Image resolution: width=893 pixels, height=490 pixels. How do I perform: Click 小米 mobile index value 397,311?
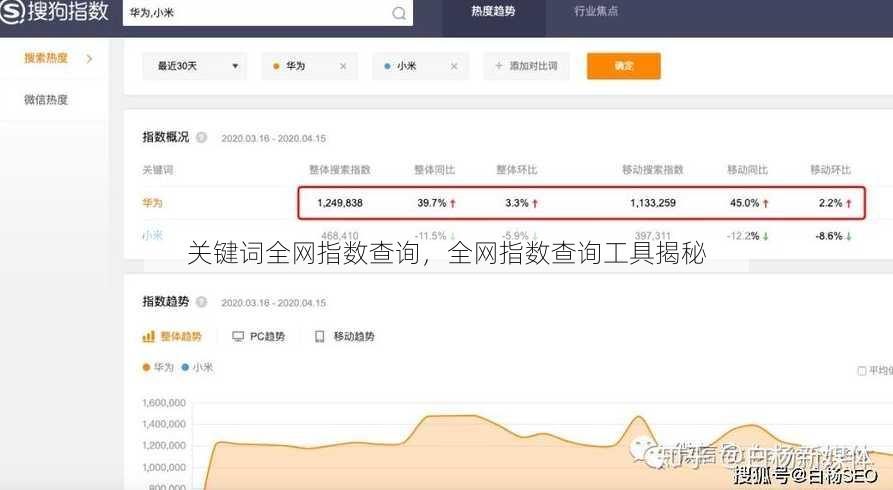tap(653, 235)
